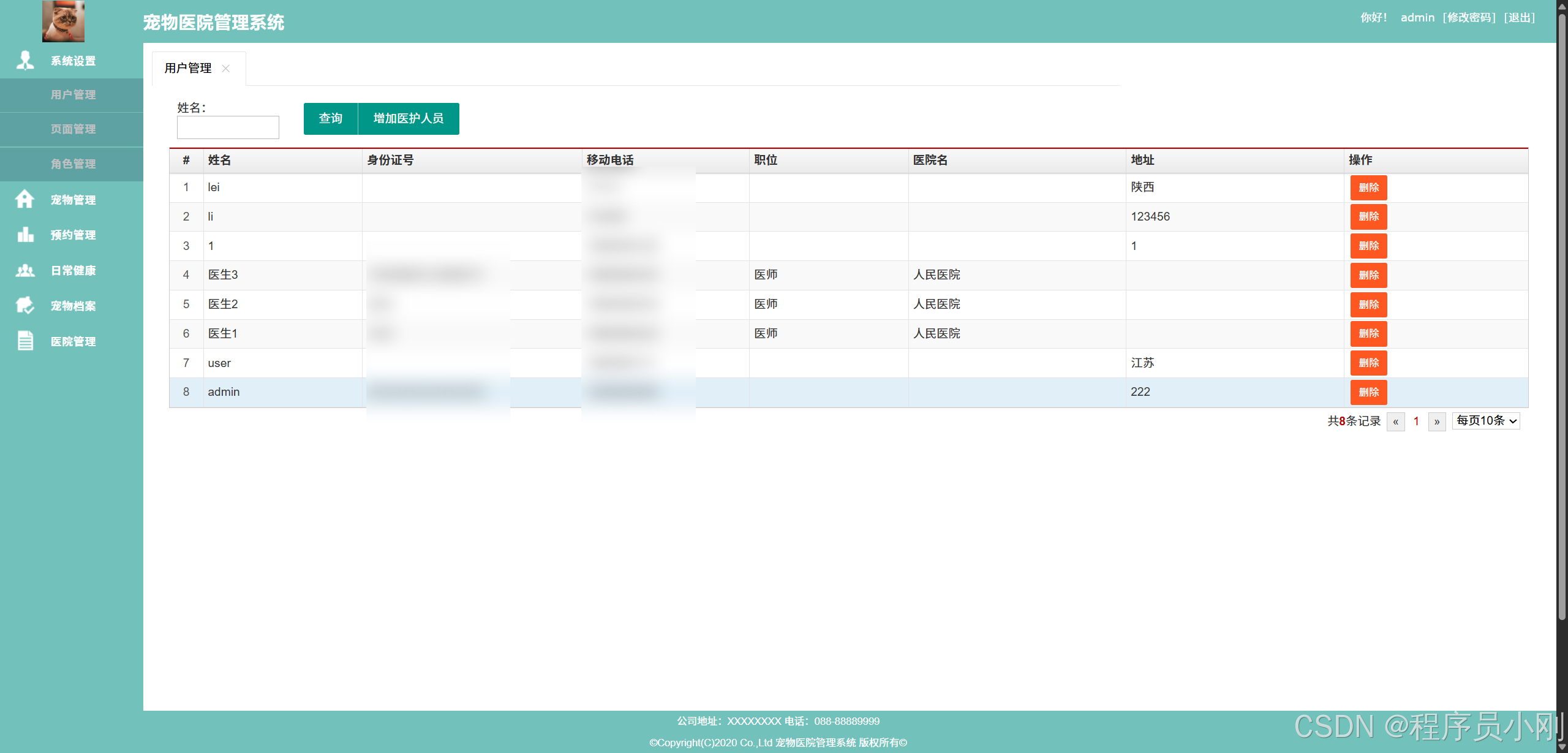Click the user silhouette icon beside 系统设置
The height and width of the screenshot is (753, 1568).
(x=25, y=60)
